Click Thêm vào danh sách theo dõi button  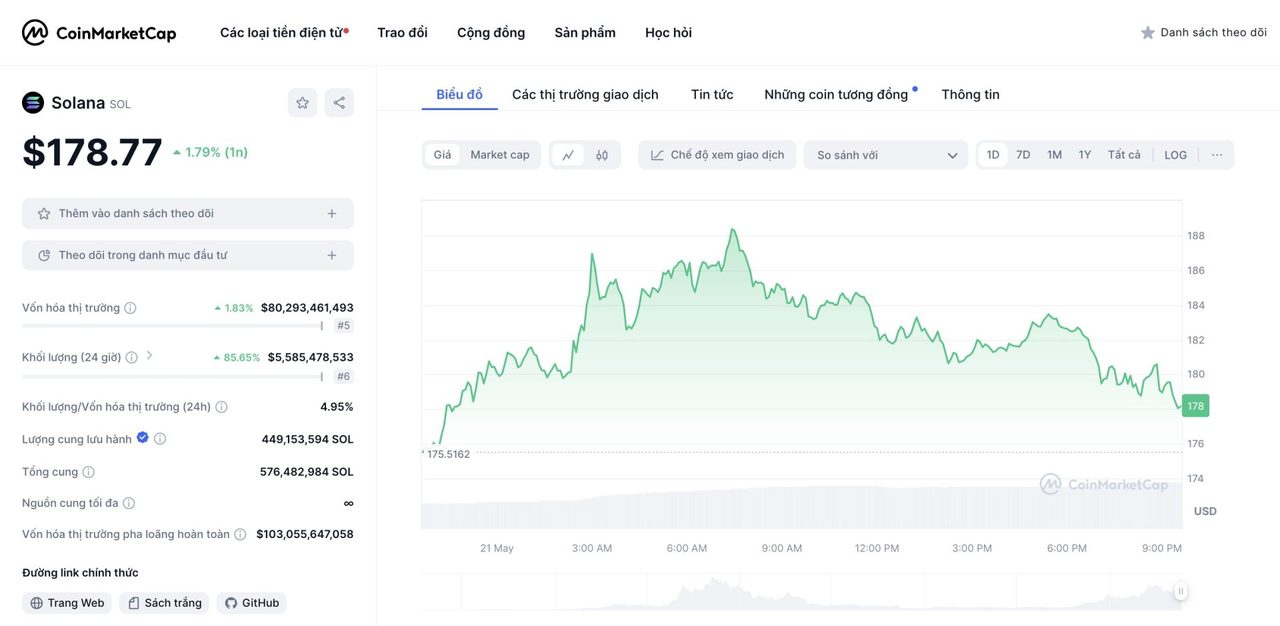point(188,214)
